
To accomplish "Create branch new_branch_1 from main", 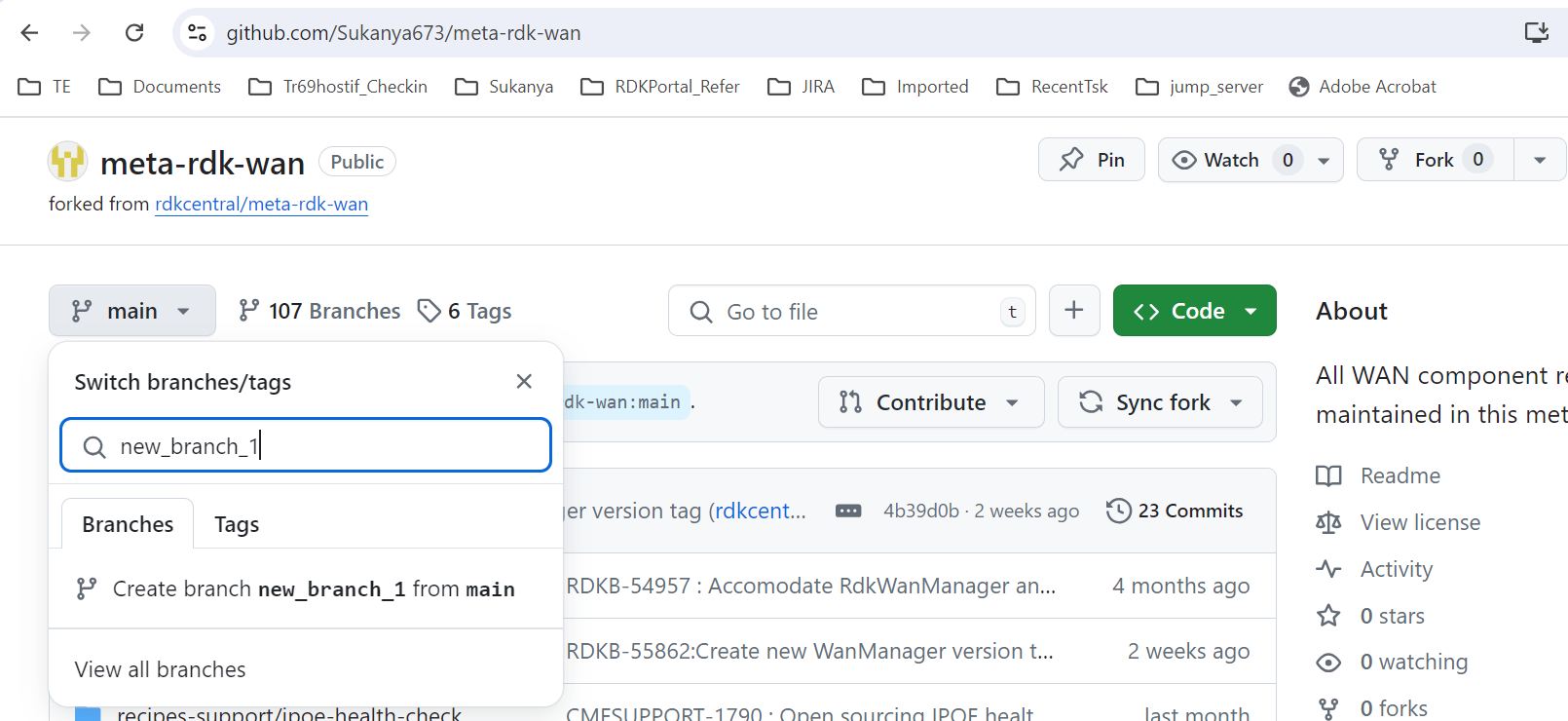I will [x=306, y=588].
